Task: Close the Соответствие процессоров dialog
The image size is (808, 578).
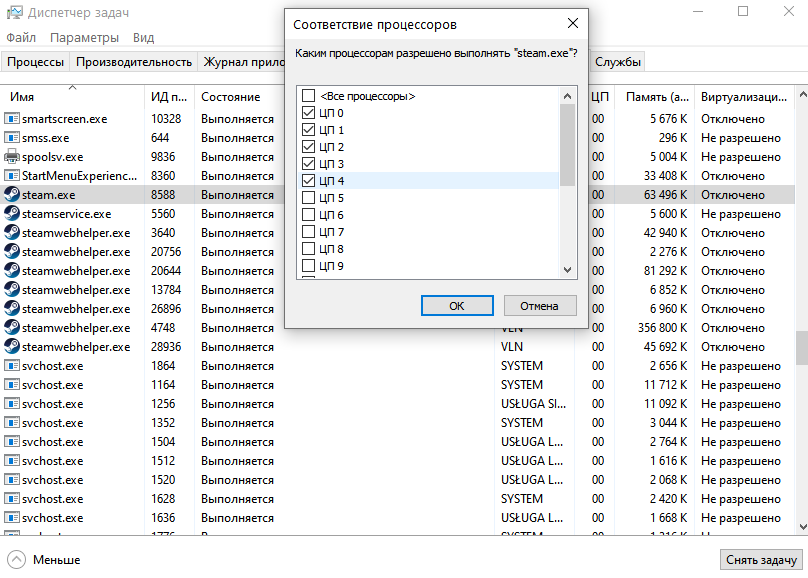Action: click(x=573, y=23)
